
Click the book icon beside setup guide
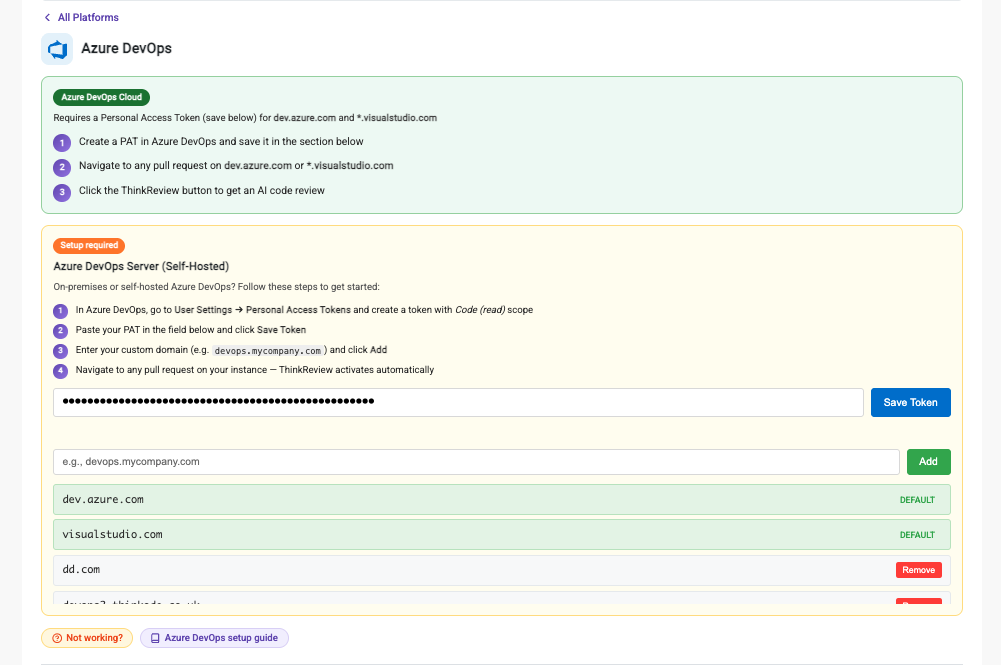(154, 638)
